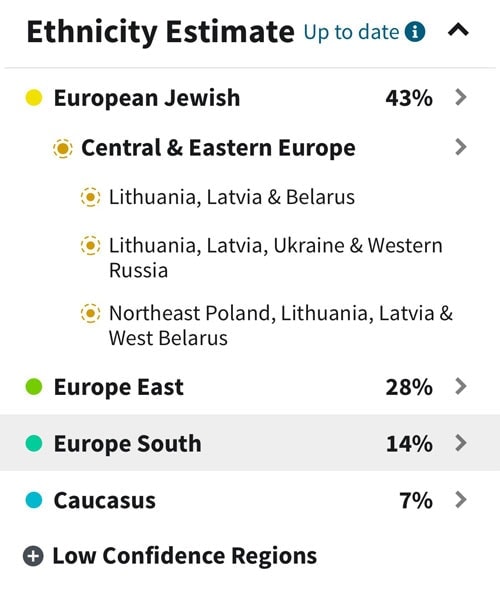Click the Central & Eastern Europe community icon
This screenshot has width=500, height=592.
pos(63,148)
